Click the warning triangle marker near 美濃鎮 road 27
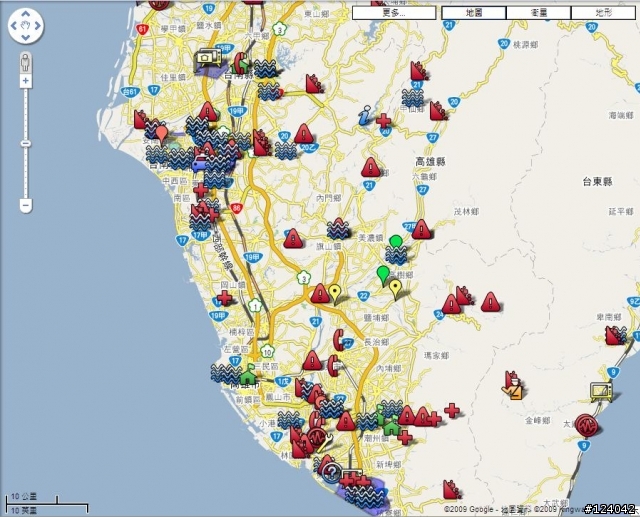 pos(421,229)
